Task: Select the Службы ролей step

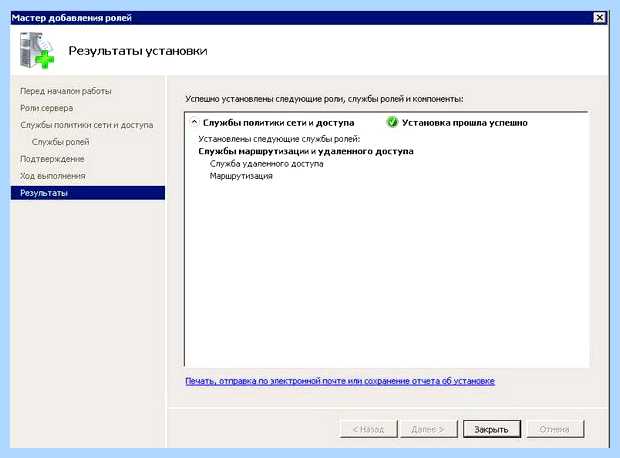Action: 60,142
